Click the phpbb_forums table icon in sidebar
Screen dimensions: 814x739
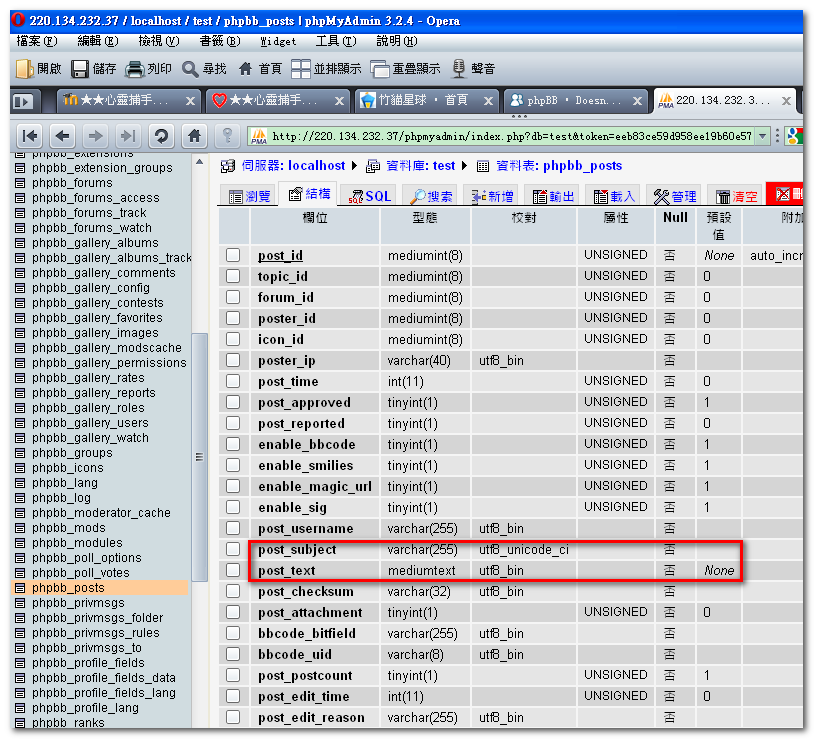point(20,183)
